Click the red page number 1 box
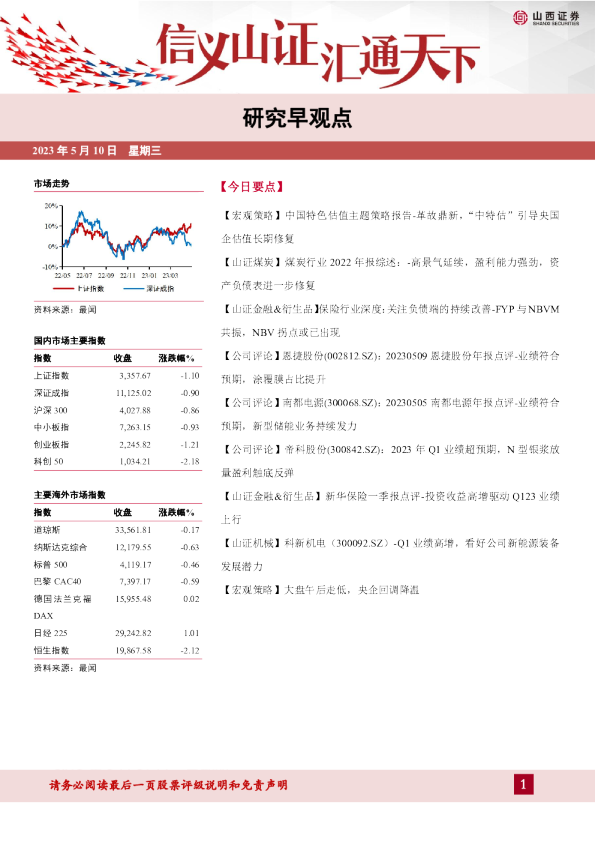This screenshot has width=595, height=842. click(x=524, y=785)
